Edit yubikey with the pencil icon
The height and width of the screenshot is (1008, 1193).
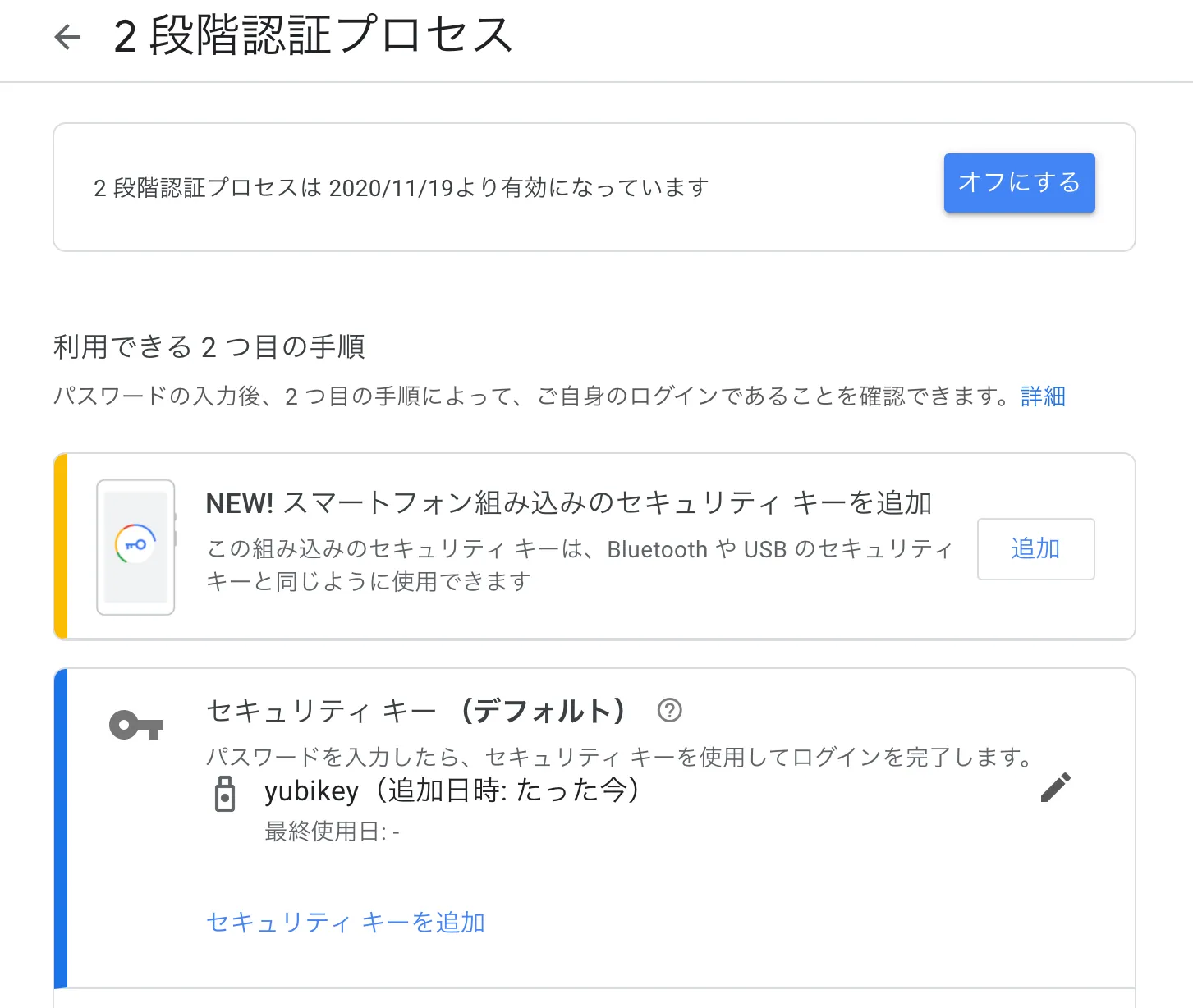coord(1055,787)
